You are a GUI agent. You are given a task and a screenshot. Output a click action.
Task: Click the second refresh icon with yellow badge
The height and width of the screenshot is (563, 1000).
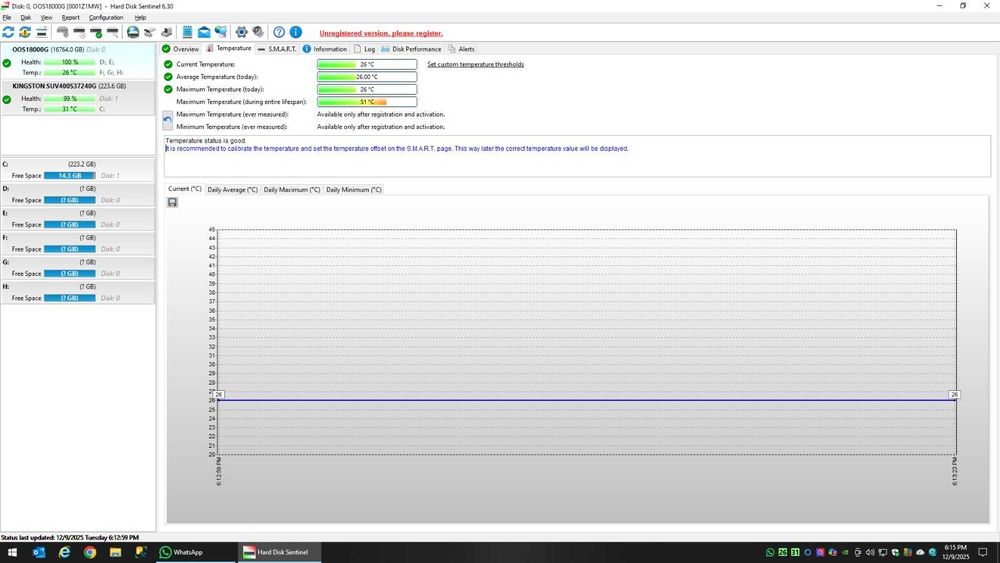coord(25,32)
